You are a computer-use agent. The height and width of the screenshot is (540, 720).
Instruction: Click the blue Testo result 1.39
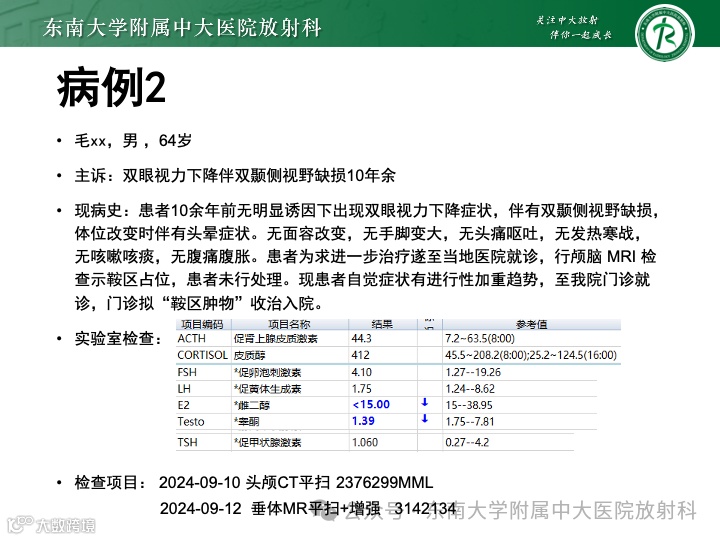[x=363, y=421]
